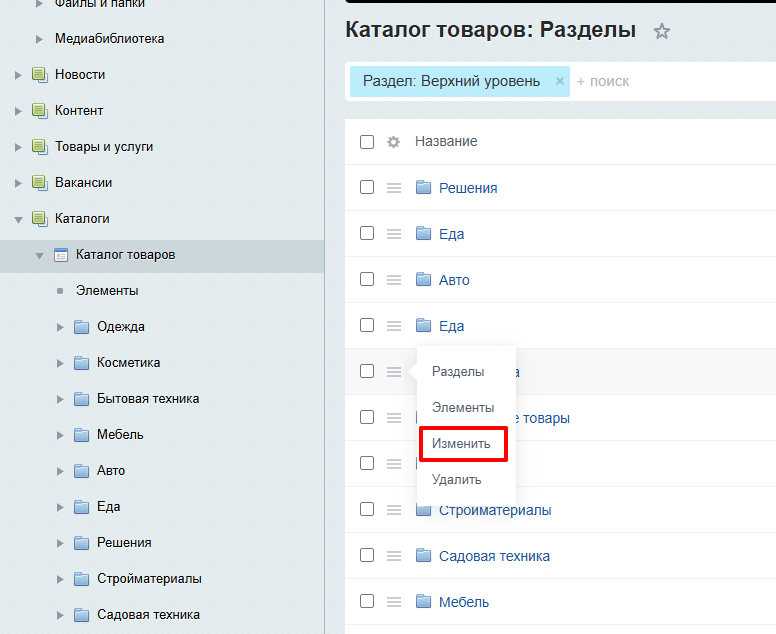
Task: Expand the Контент node in the sidebar
Action: pos(18,111)
